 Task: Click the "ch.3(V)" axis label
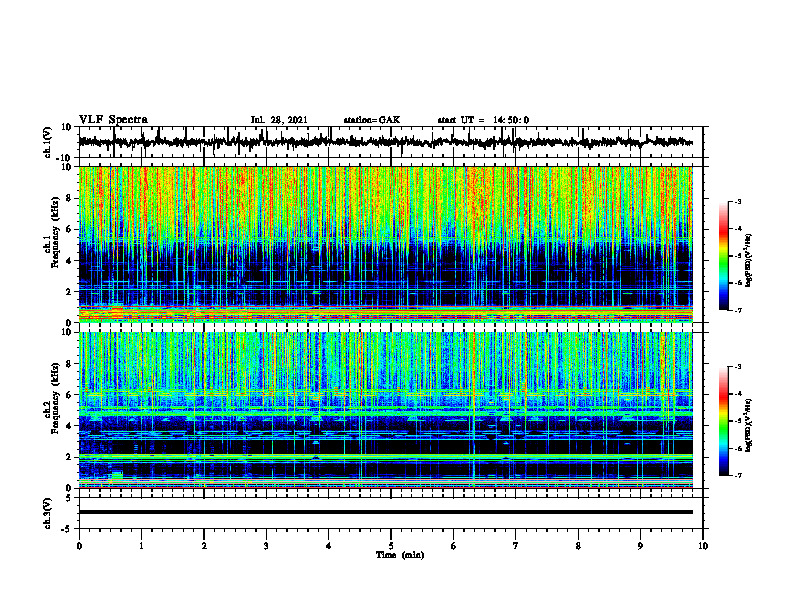(48, 513)
